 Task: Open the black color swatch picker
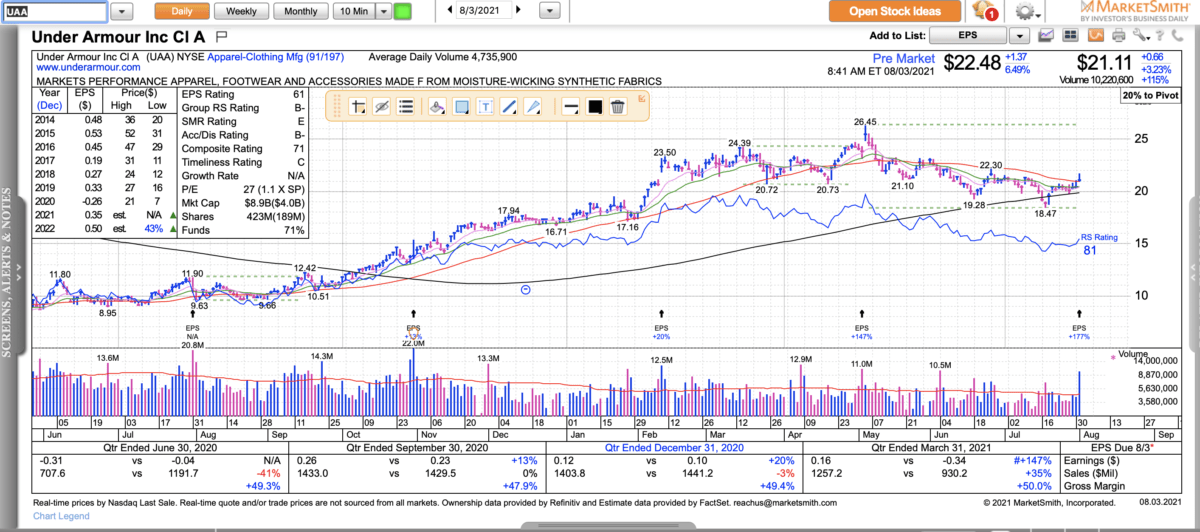pyautogui.click(x=594, y=107)
